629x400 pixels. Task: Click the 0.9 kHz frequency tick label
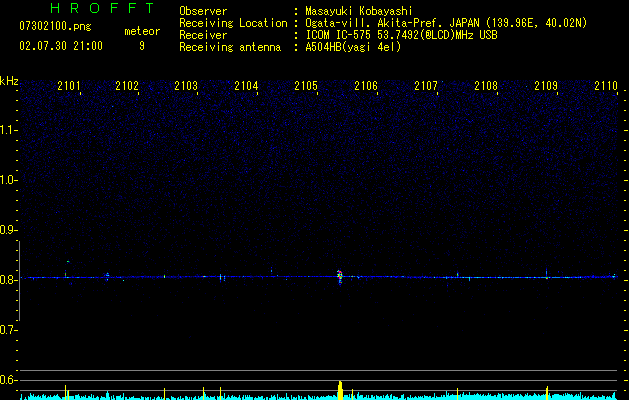coord(8,230)
